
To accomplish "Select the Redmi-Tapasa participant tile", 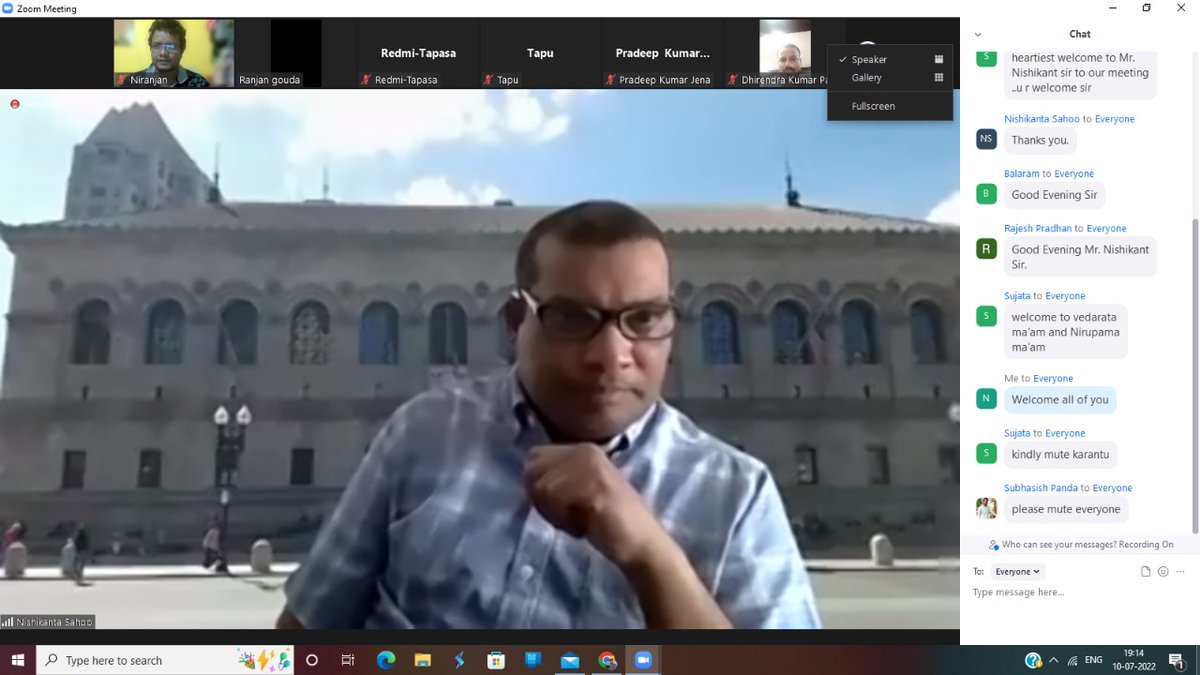I will 418,53.
